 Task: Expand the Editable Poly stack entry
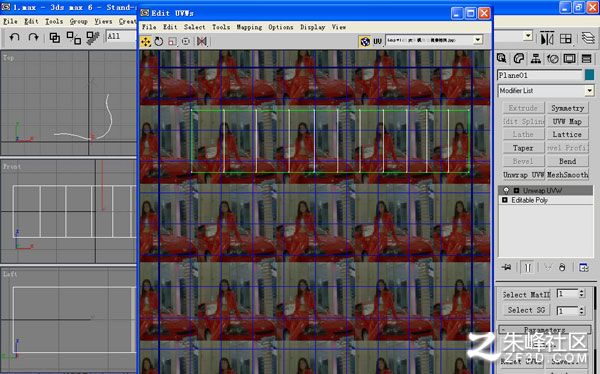click(x=505, y=200)
